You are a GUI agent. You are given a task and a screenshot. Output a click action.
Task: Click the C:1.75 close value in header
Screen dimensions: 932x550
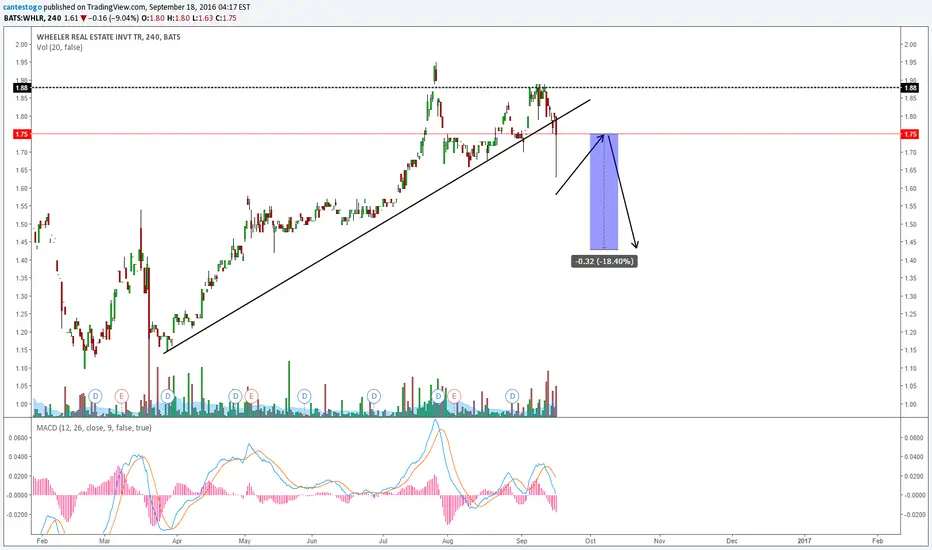coord(226,18)
